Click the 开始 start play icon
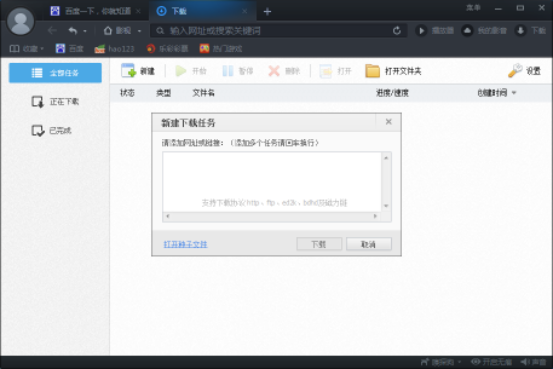 coord(181,71)
